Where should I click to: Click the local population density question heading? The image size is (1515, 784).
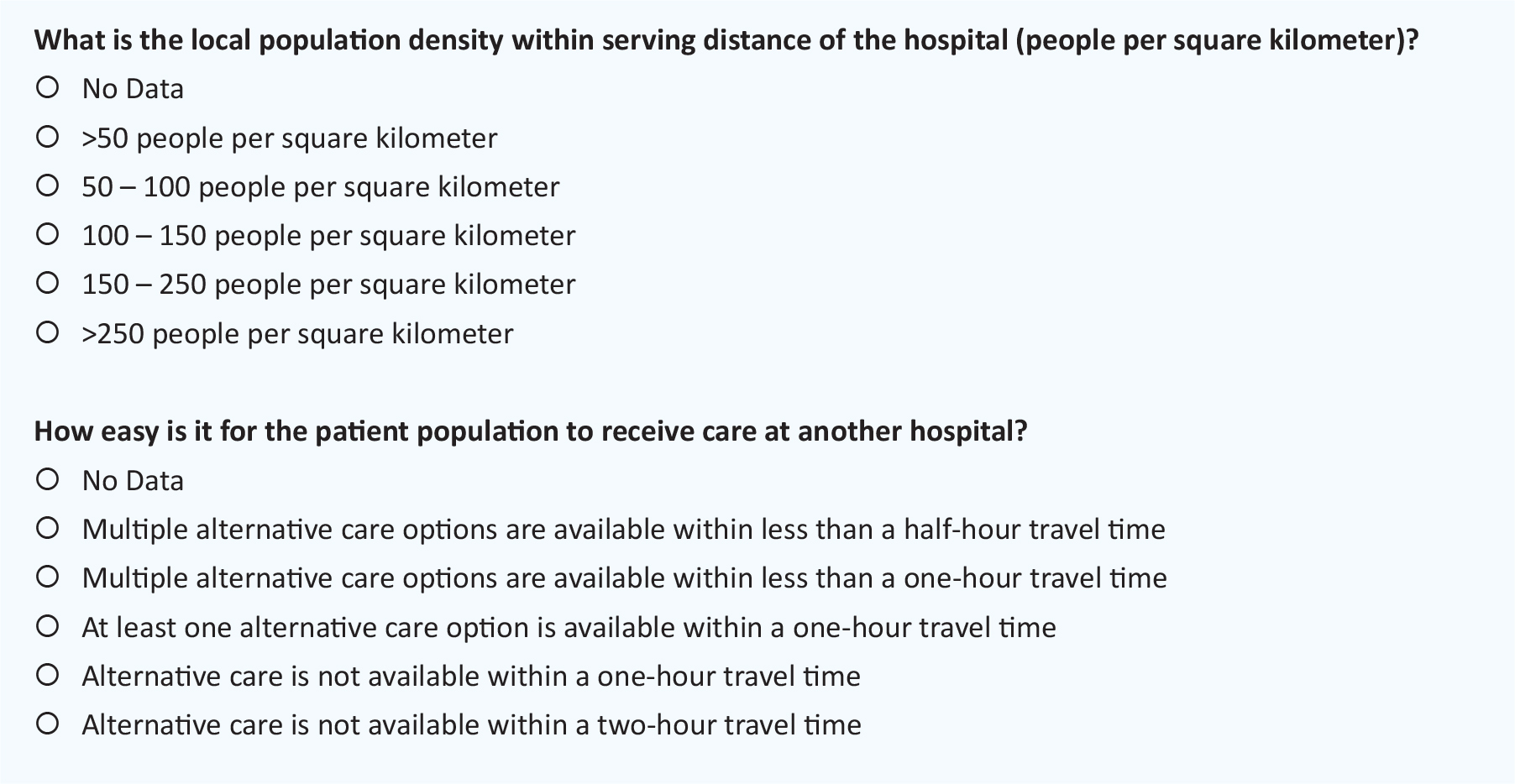click(726, 40)
